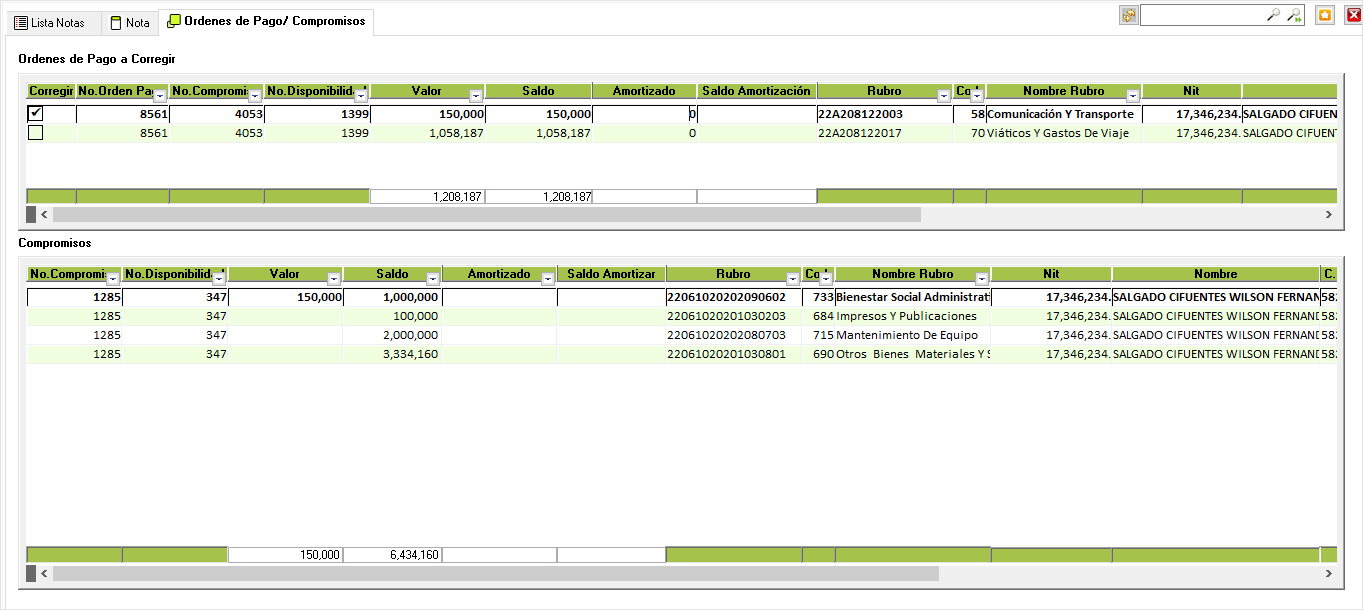This screenshot has height=611, width=1364.
Task: Click inside the search text field
Action: pos(1202,15)
